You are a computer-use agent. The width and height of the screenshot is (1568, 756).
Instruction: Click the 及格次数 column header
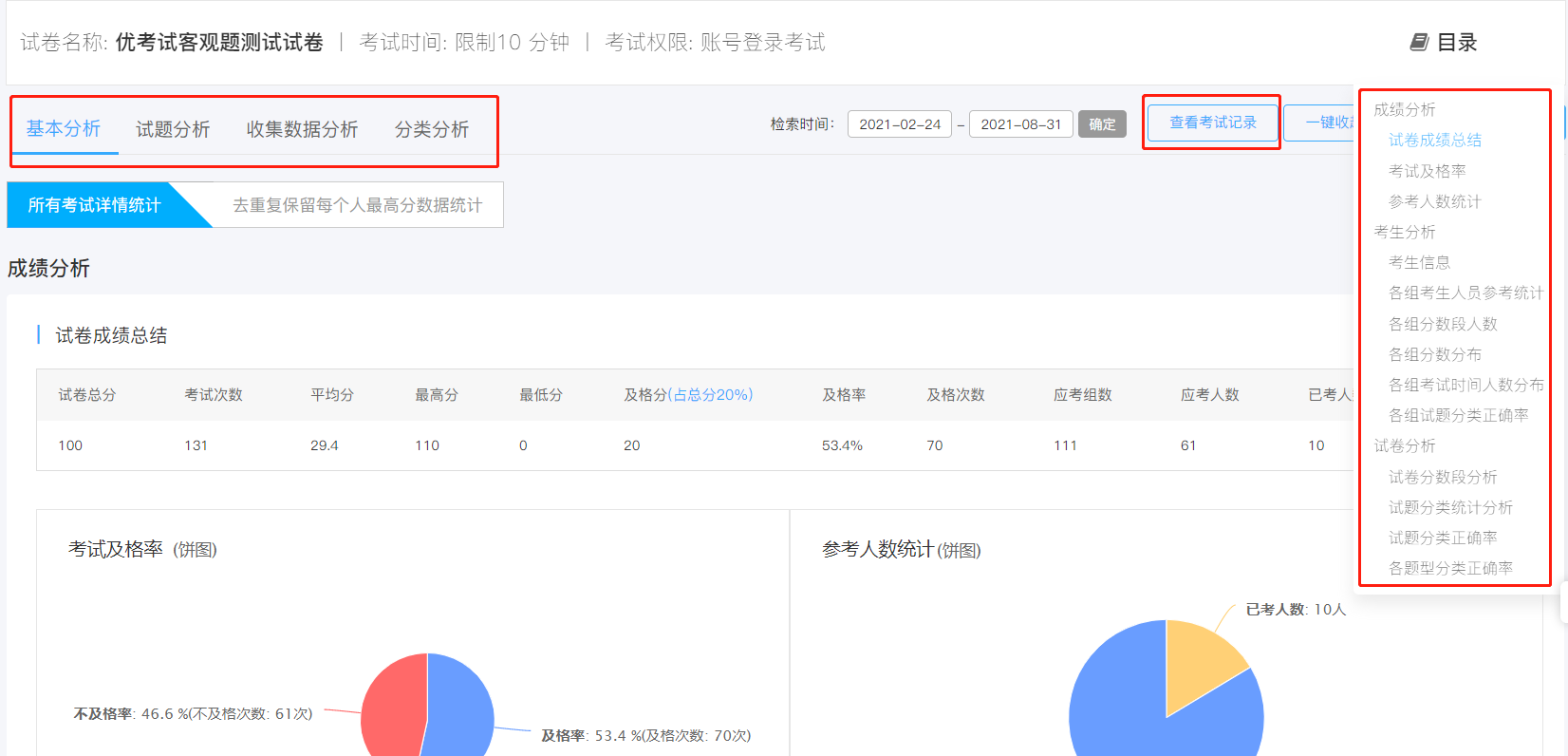pyautogui.click(x=956, y=394)
